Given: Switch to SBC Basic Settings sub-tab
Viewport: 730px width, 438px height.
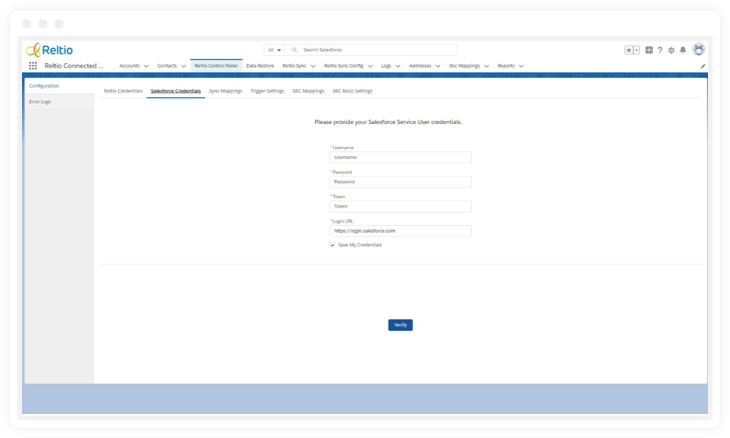Looking at the screenshot, I should click(352, 91).
